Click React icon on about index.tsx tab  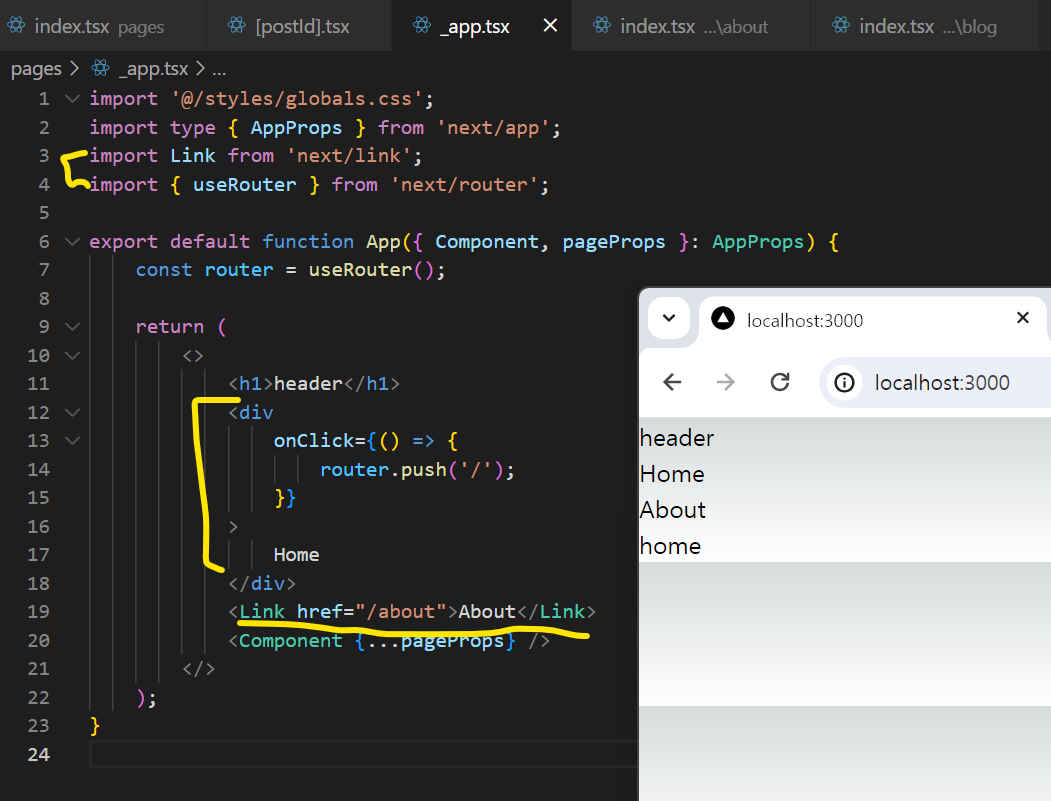pyautogui.click(x=602, y=25)
